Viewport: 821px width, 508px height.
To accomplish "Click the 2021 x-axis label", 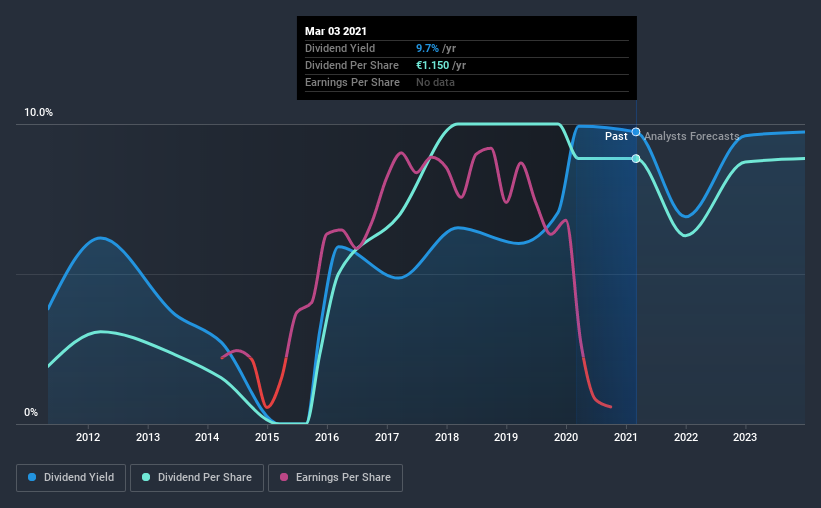I will (x=626, y=437).
